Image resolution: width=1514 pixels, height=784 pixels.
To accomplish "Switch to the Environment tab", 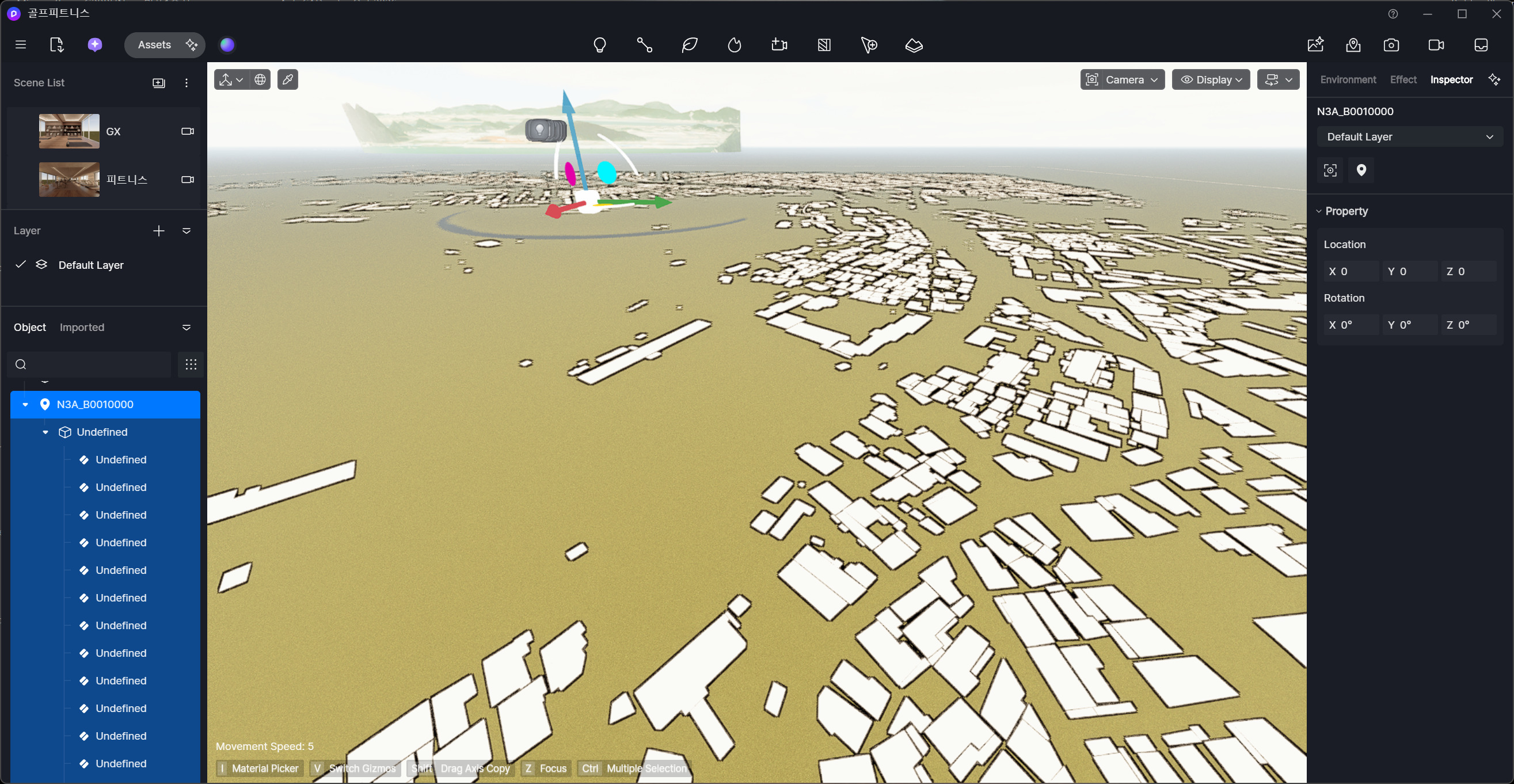I will (x=1348, y=79).
